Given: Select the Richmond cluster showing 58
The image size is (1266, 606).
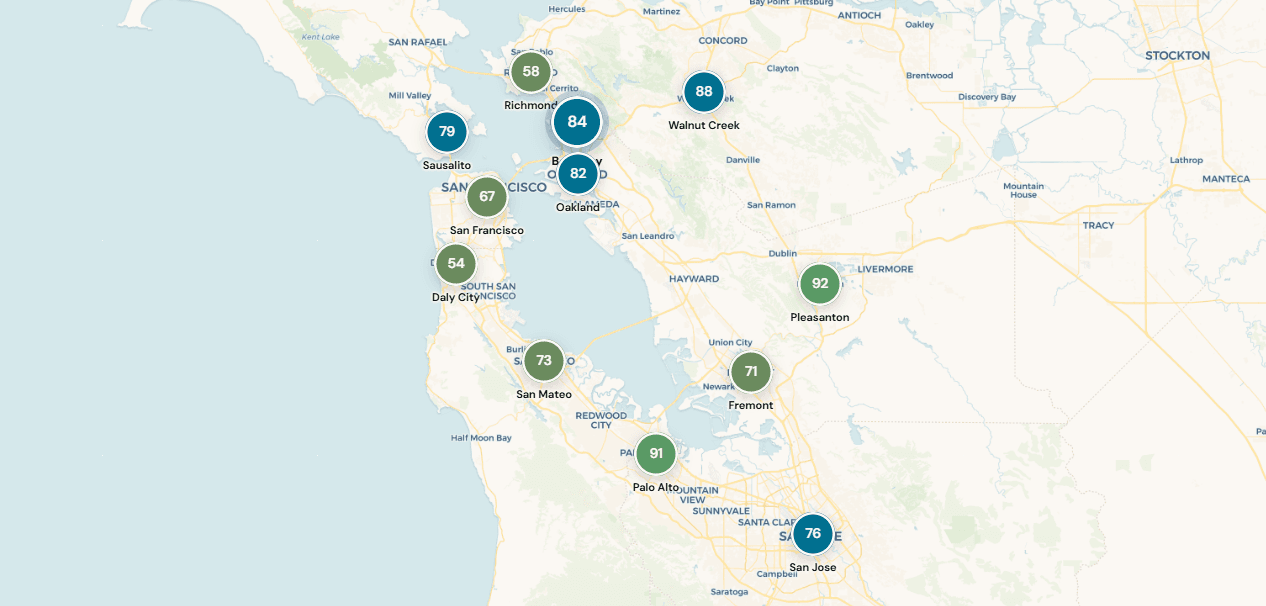Looking at the screenshot, I should [530, 71].
